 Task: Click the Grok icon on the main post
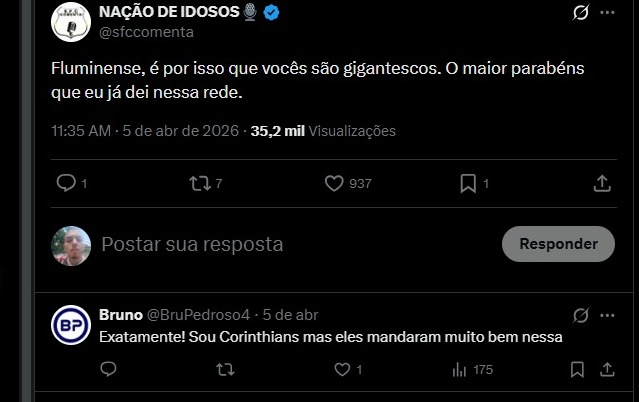pos(579,13)
